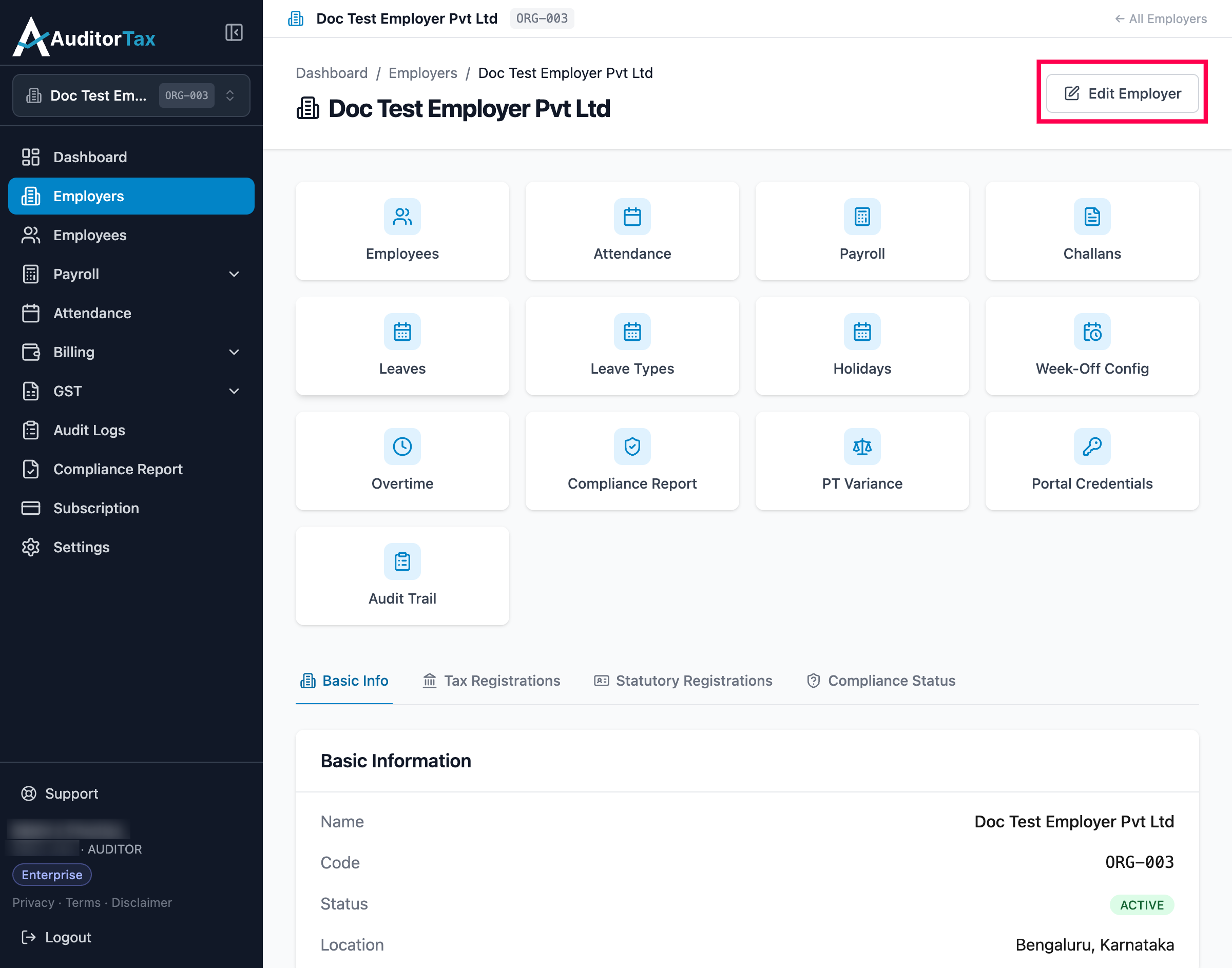Click the Support lifebuoy icon
Screen dimensions: 1232x968
(x=28, y=793)
